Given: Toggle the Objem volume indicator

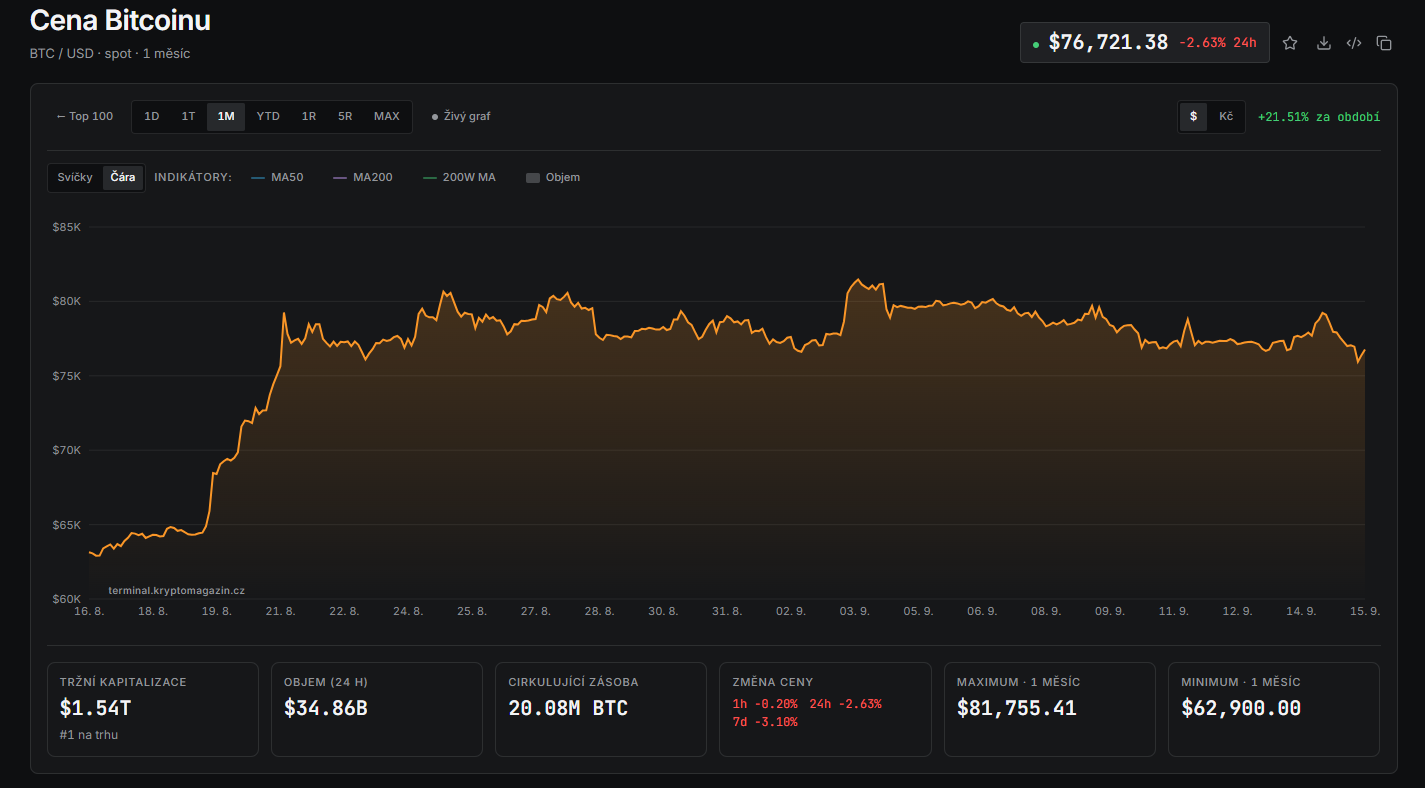Looking at the screenshot, I should coord(553,177).
